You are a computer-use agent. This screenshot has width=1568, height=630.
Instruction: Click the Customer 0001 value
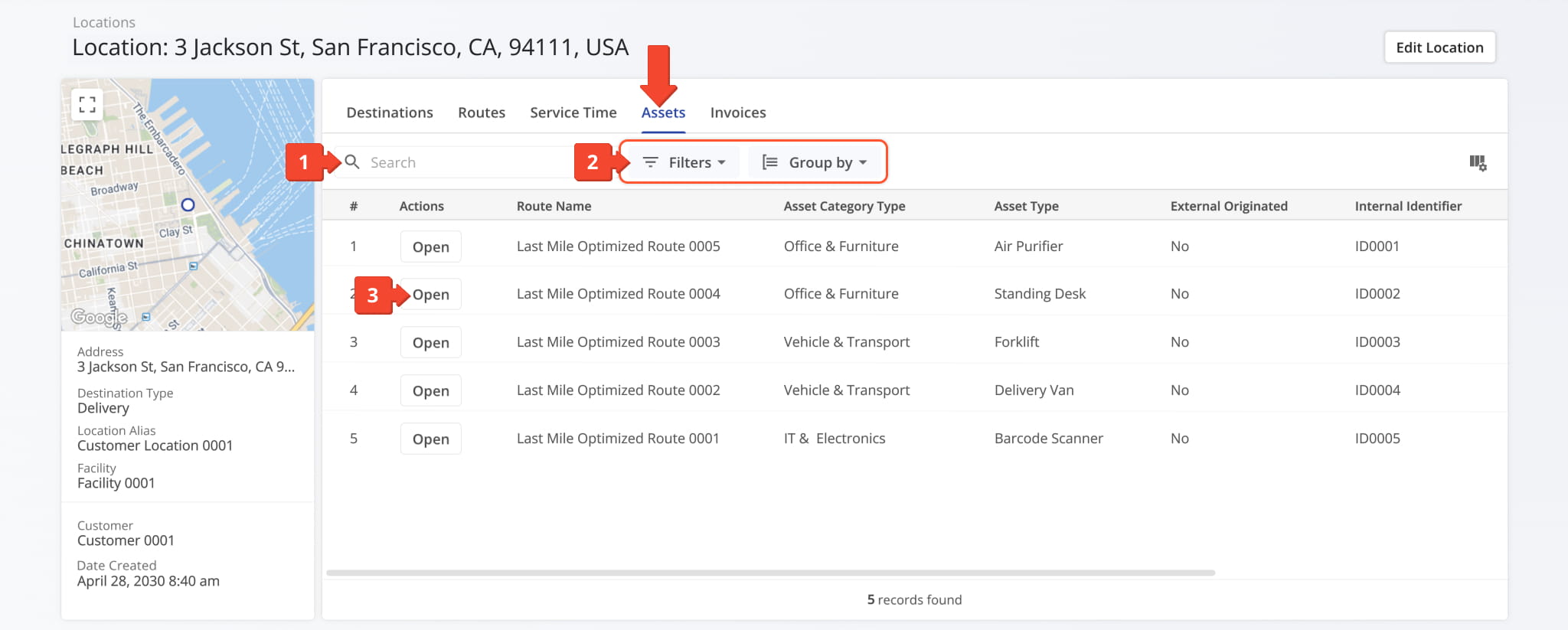[x=126, y=540]
